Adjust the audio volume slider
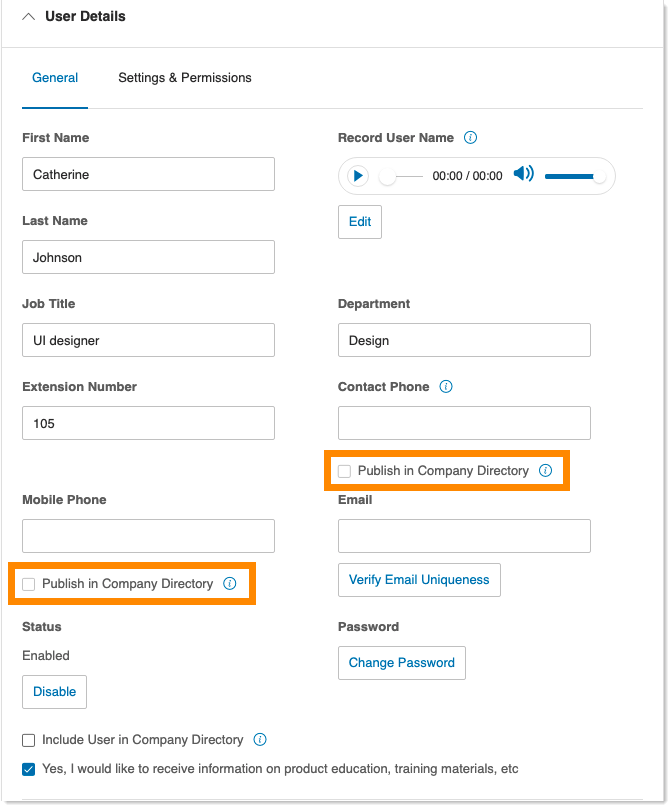The image size is (672, 809). 572,176
